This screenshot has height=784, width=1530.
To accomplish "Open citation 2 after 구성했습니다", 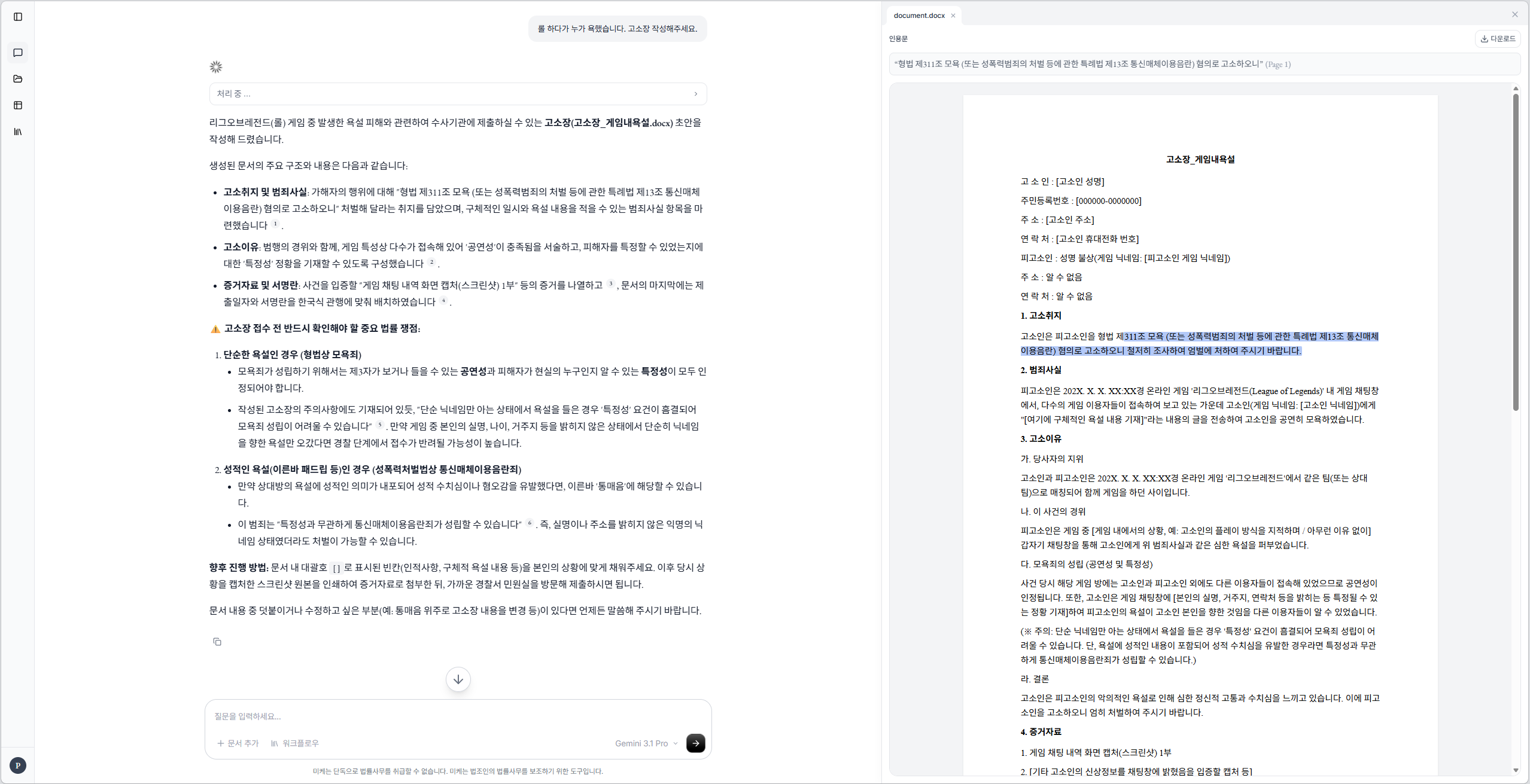I will tap(431, 263).
